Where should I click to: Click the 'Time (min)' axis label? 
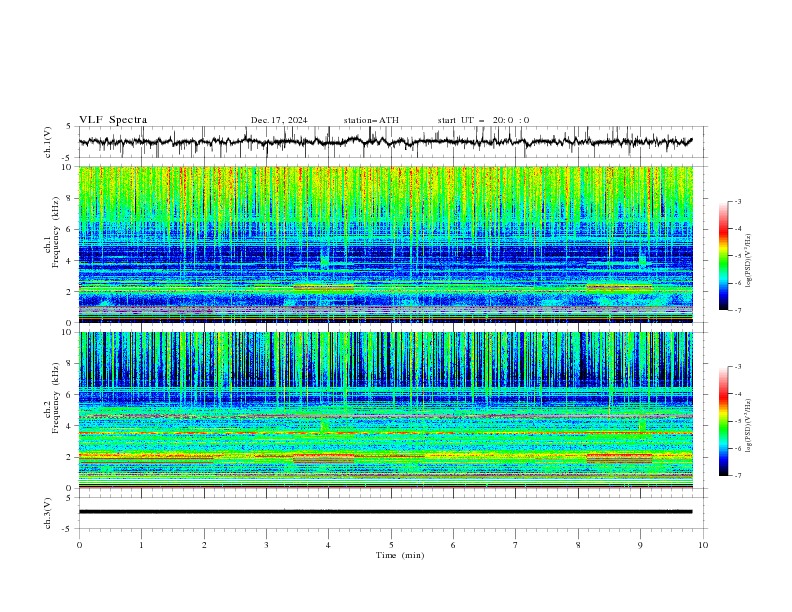[x=400, y=555]
